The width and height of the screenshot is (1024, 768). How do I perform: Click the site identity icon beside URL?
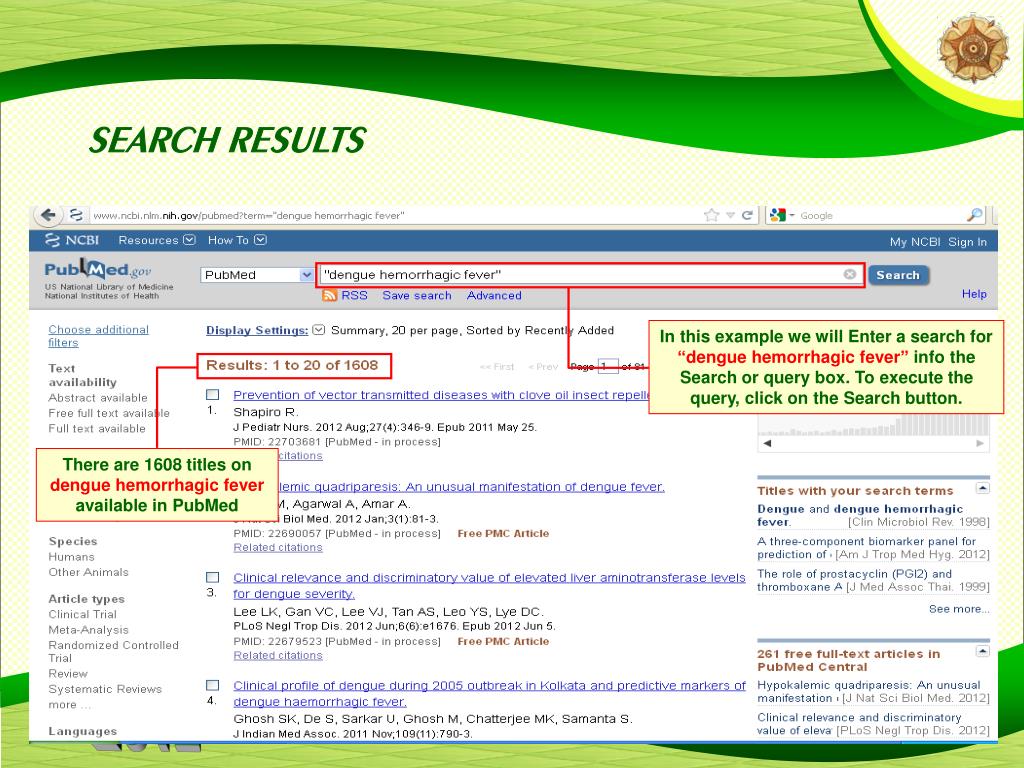tap(76, 215)
